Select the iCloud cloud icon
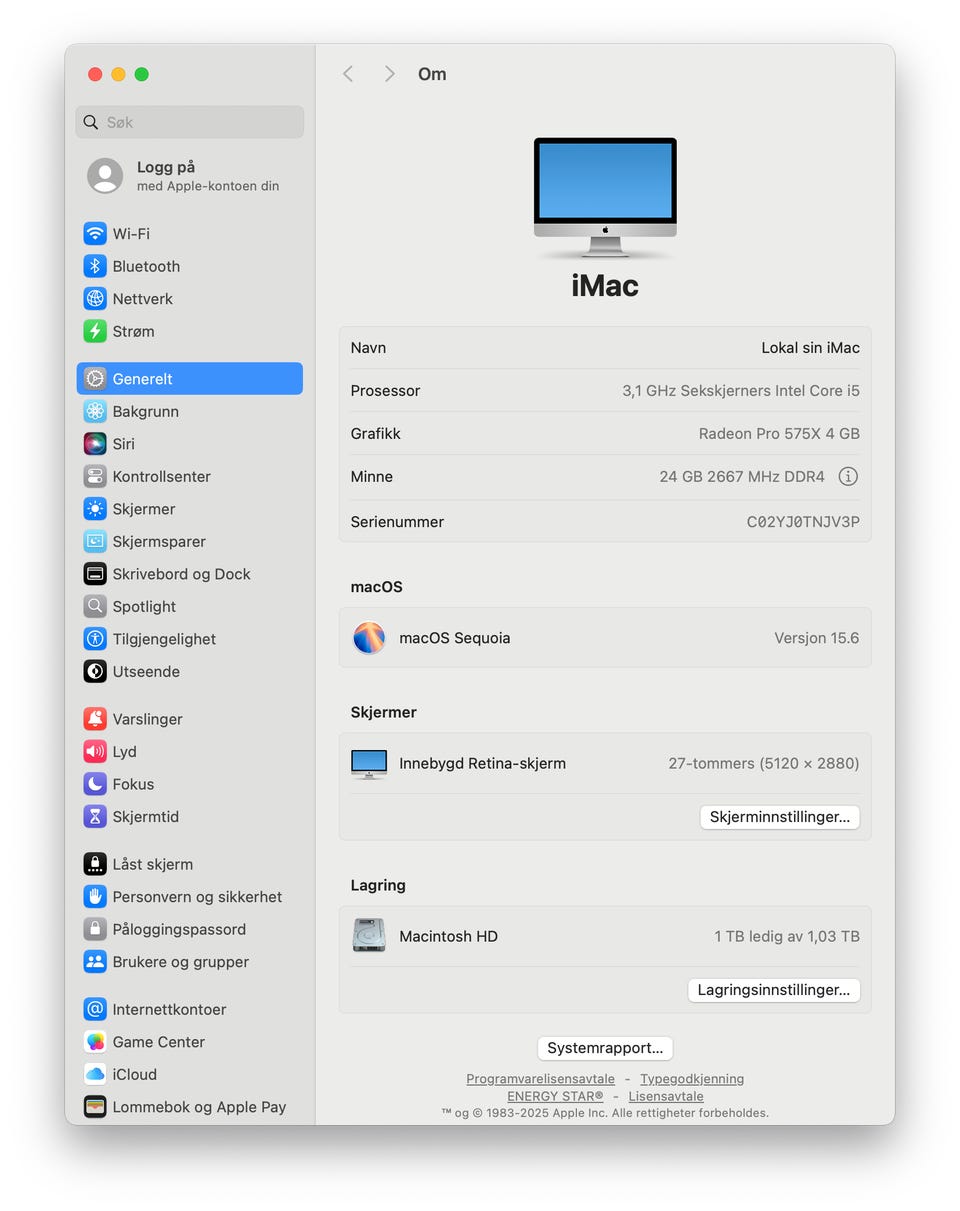960x1211 pixels. [95, 1074]
